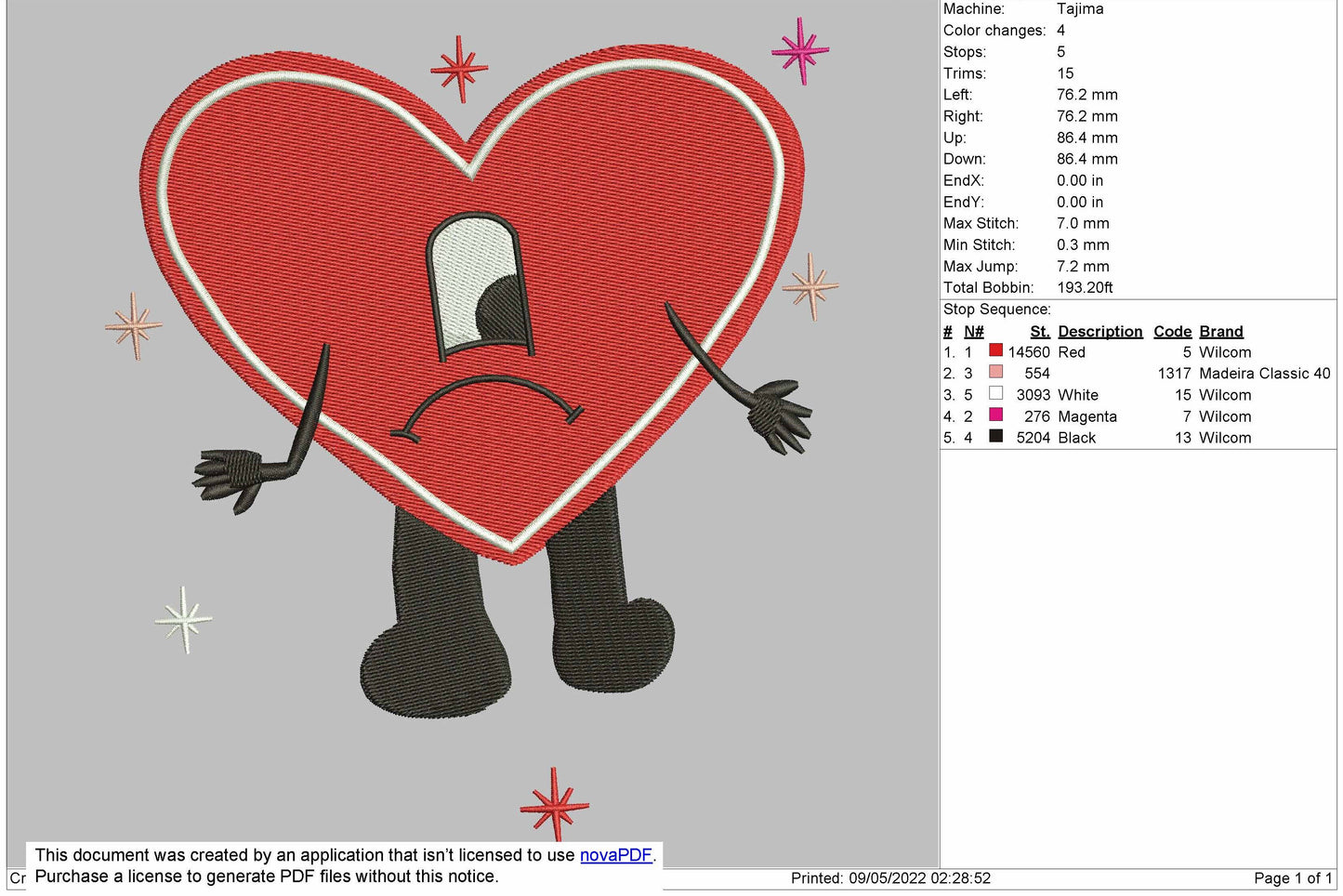Screen dimensions: 1343x896
Task: Click the Brand column header
Action: tap(1220, 332)
